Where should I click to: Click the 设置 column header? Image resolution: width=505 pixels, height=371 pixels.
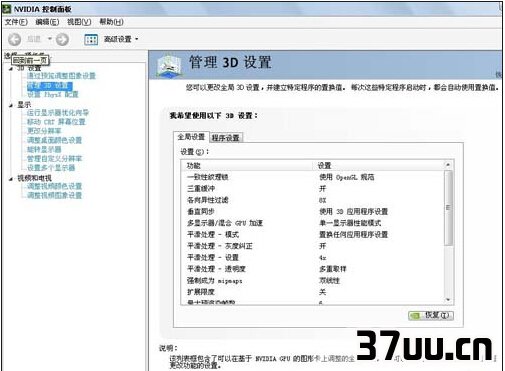[378, 166]
